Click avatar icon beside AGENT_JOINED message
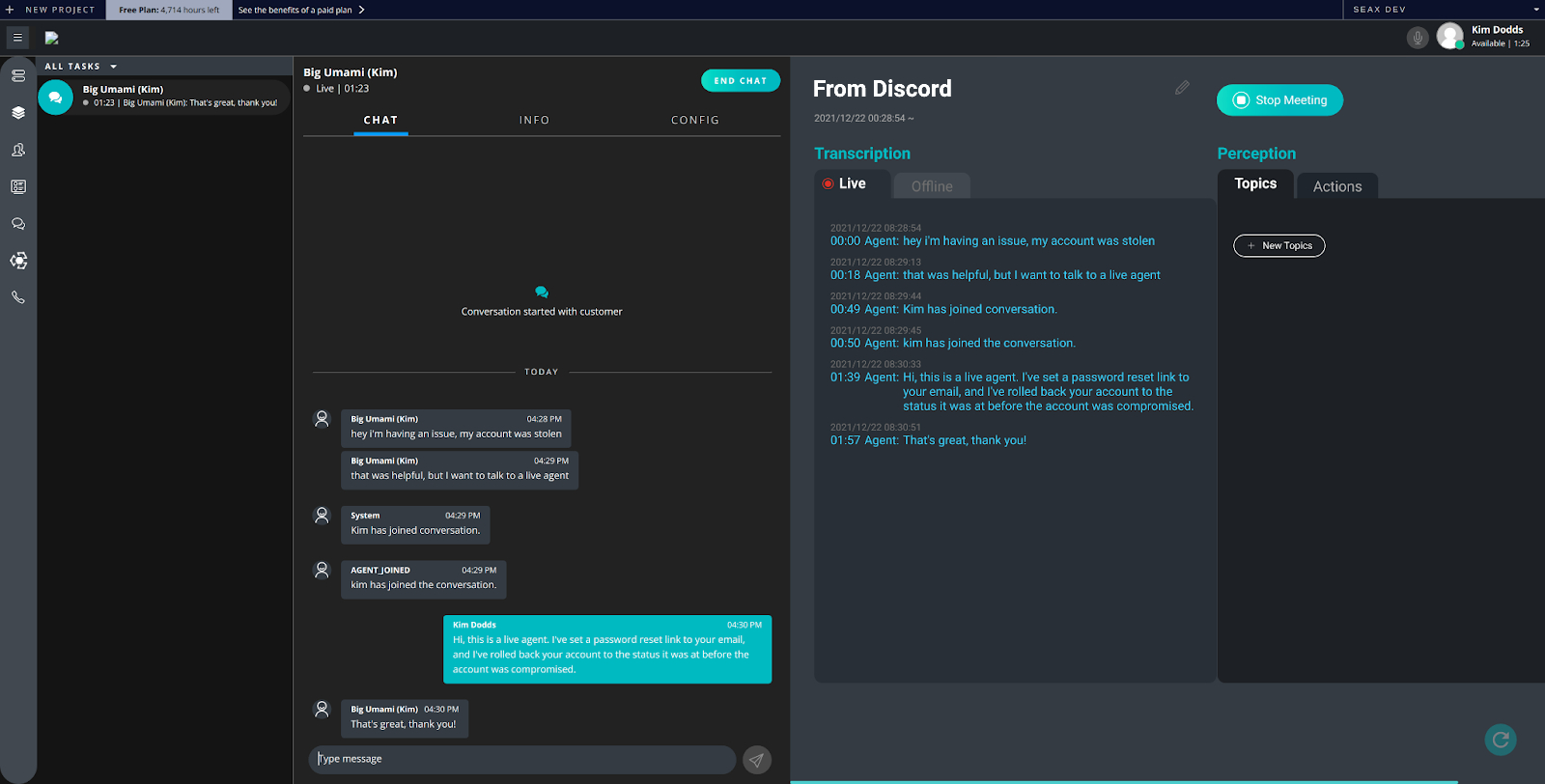The height and width of the screenshot is (784, 1545). coord(323,570)
